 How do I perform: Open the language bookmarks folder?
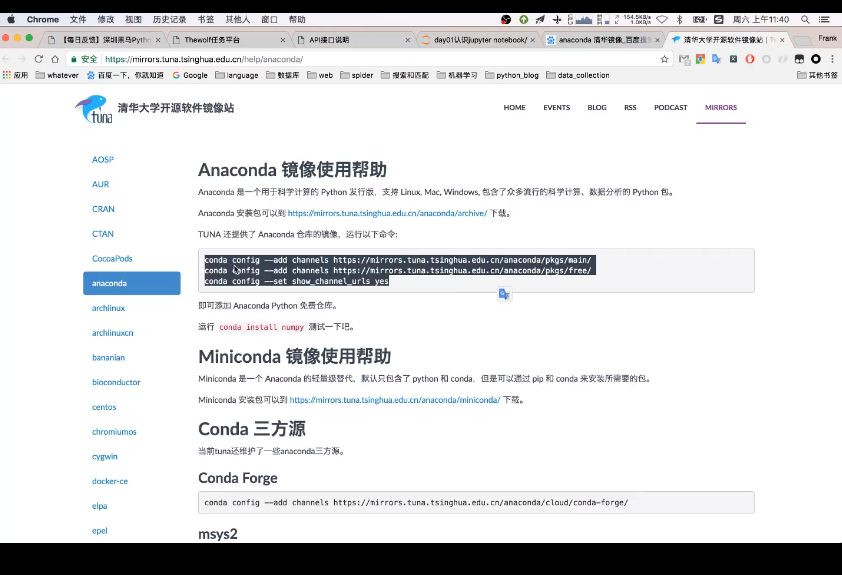237,75
